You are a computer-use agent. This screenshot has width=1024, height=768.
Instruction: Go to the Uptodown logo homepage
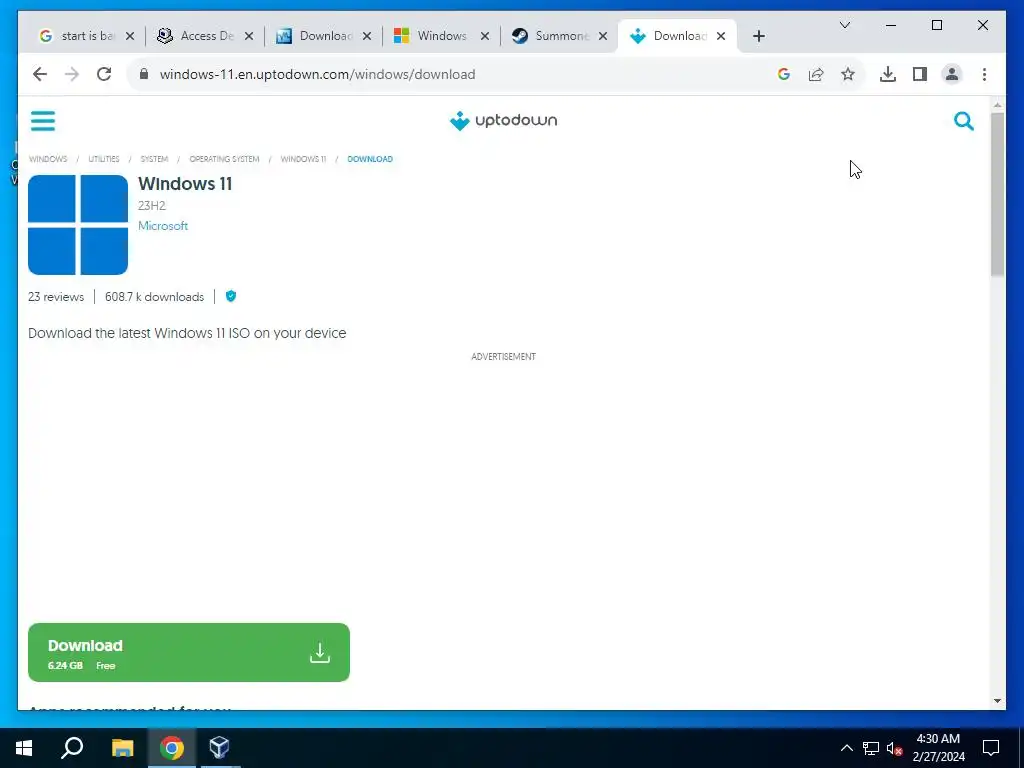click(503, 121)
